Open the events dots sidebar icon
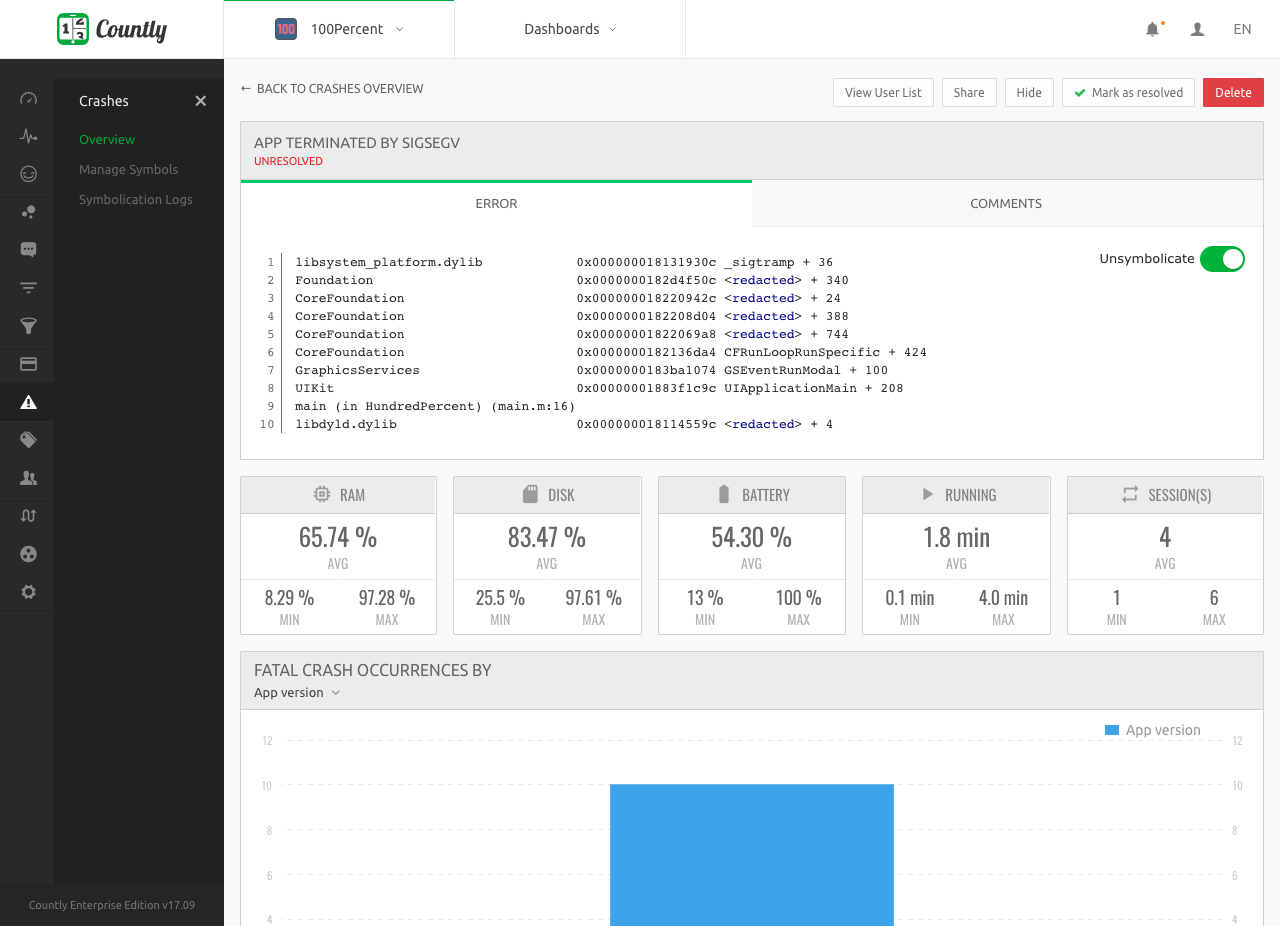Image resolution: width=1280 pixels, height=926 pixels. click(28, 212)
